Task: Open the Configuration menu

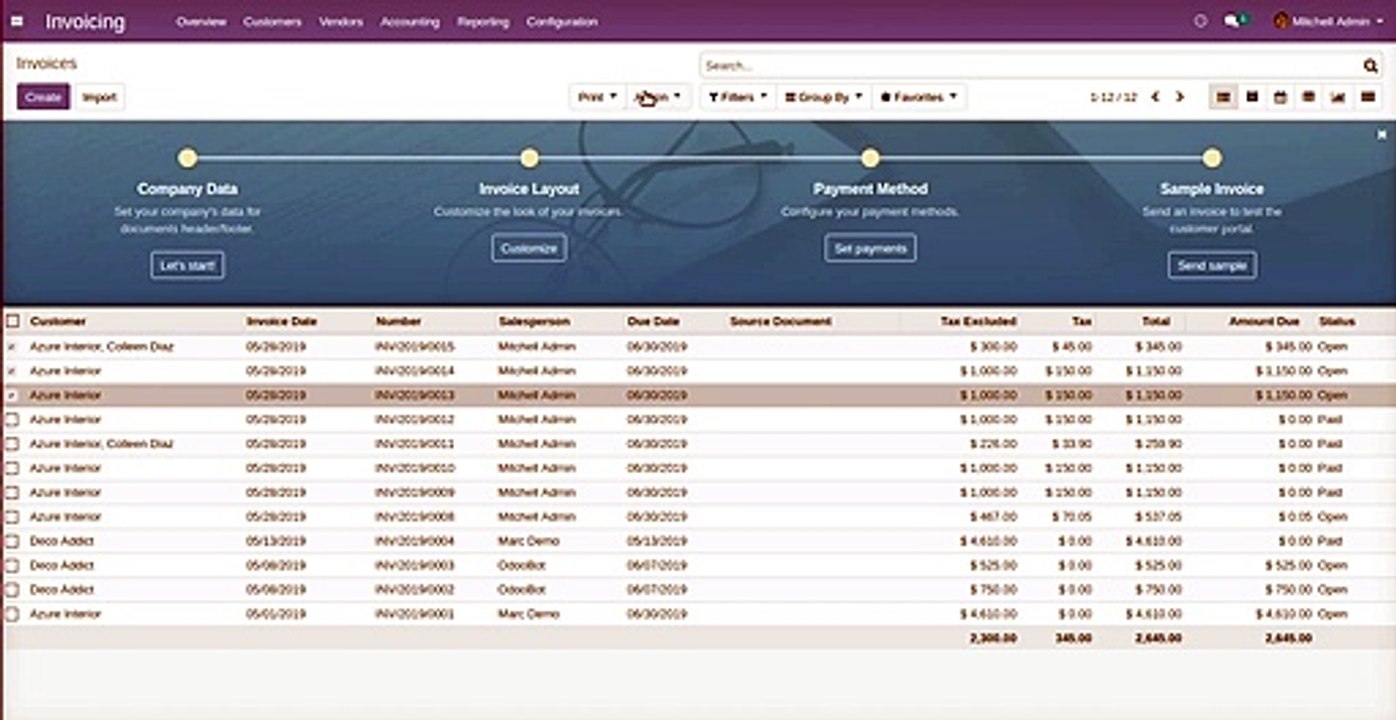Action: (562, 21)
